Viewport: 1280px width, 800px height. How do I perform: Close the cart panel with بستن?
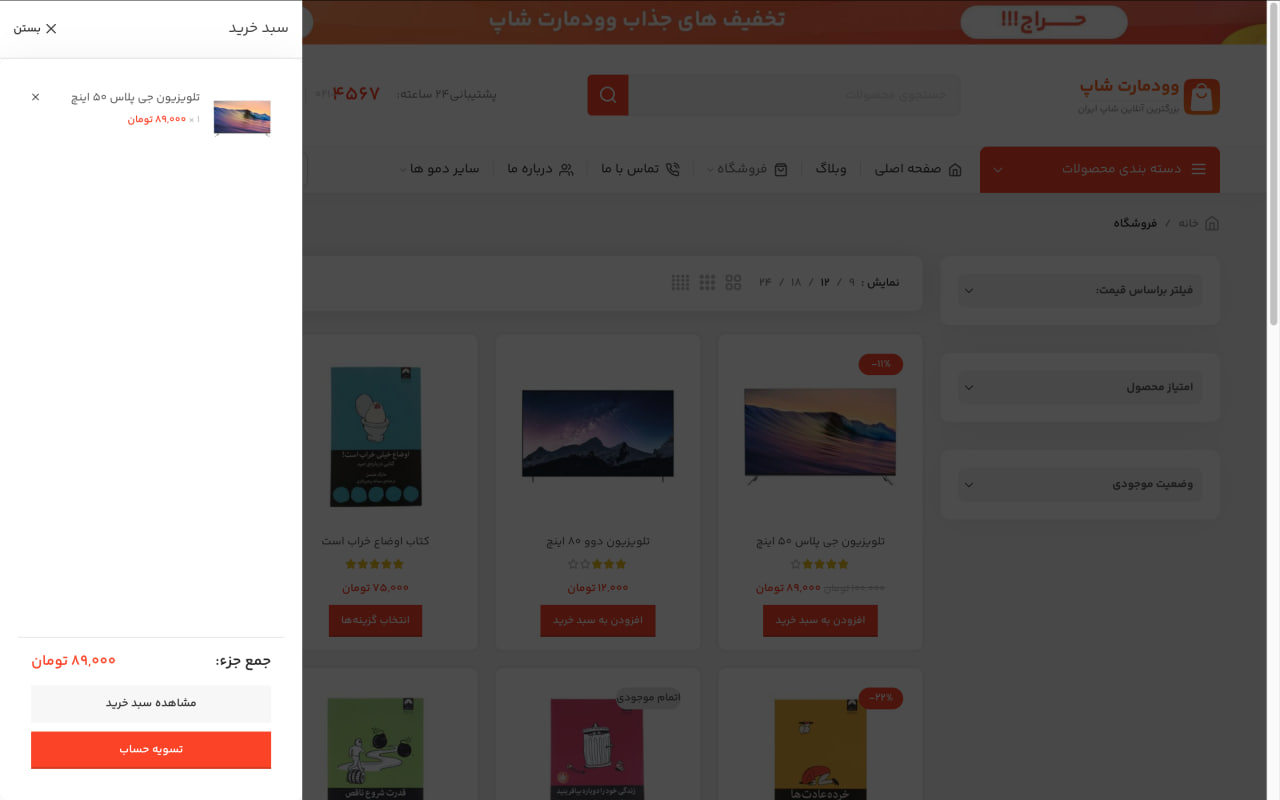tap(35, 28)
